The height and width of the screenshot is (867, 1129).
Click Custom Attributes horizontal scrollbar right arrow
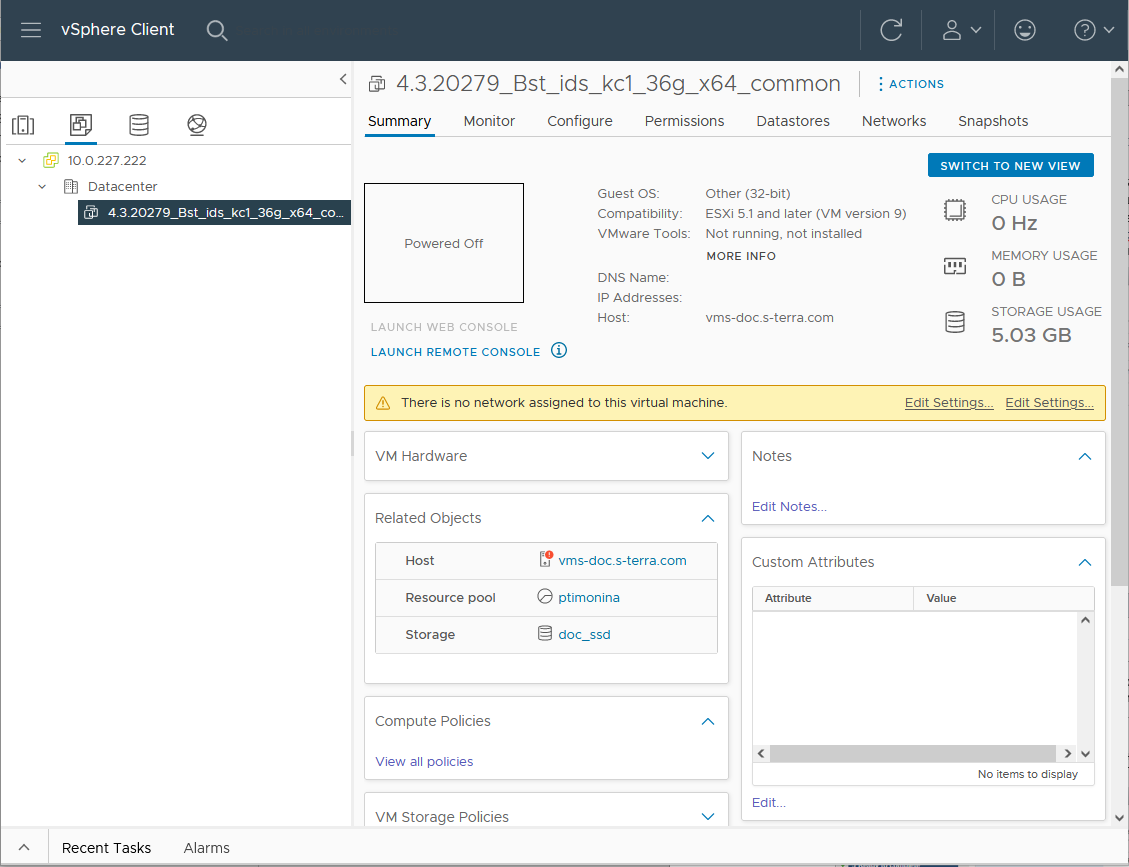1067,753
